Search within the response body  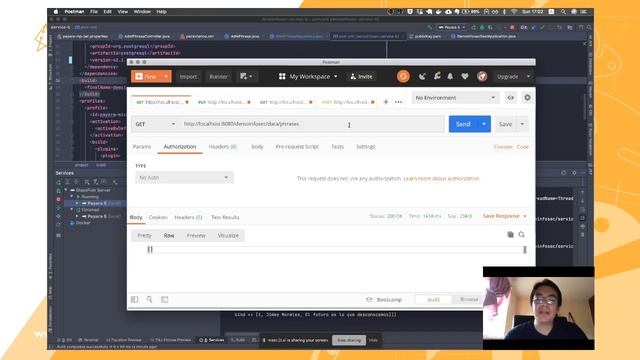pos(522,234)
